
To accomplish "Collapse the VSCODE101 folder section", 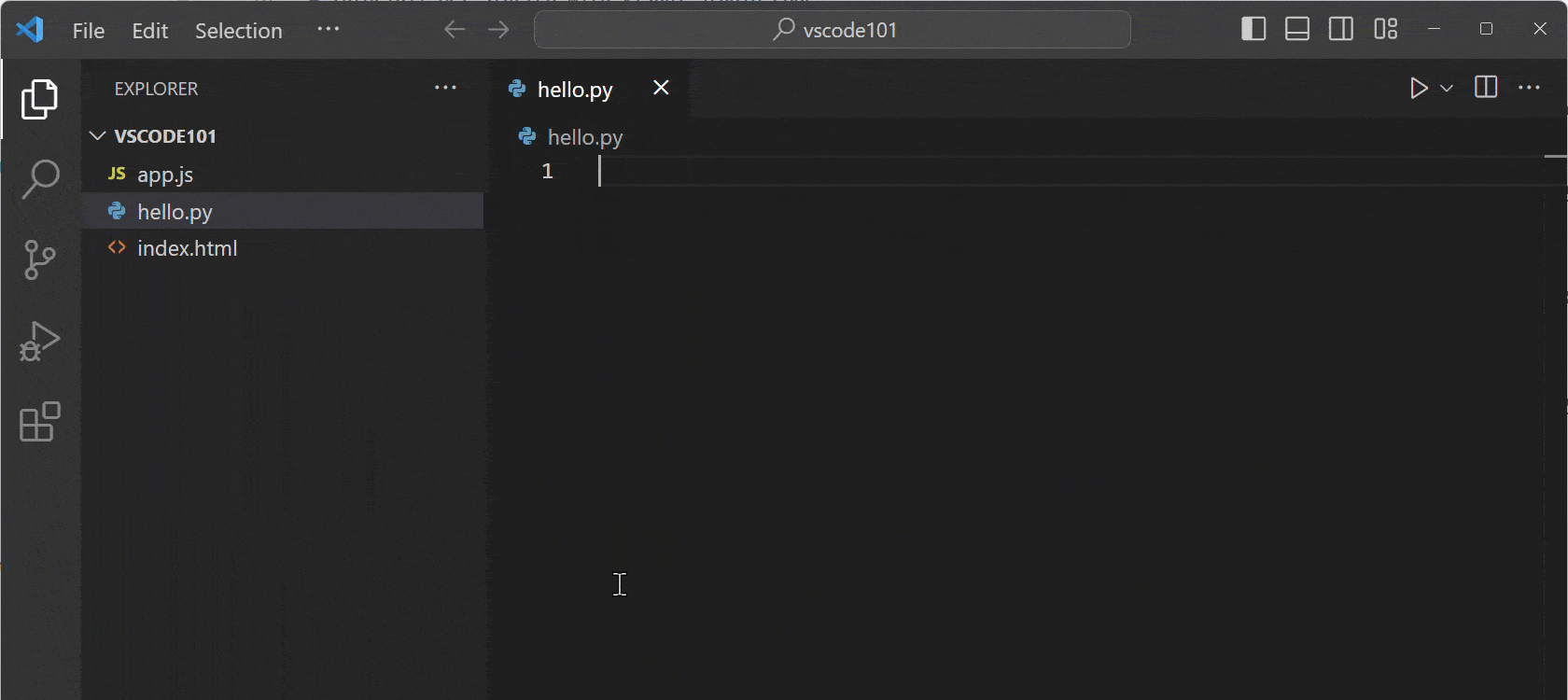I will (x=98, y=136).
